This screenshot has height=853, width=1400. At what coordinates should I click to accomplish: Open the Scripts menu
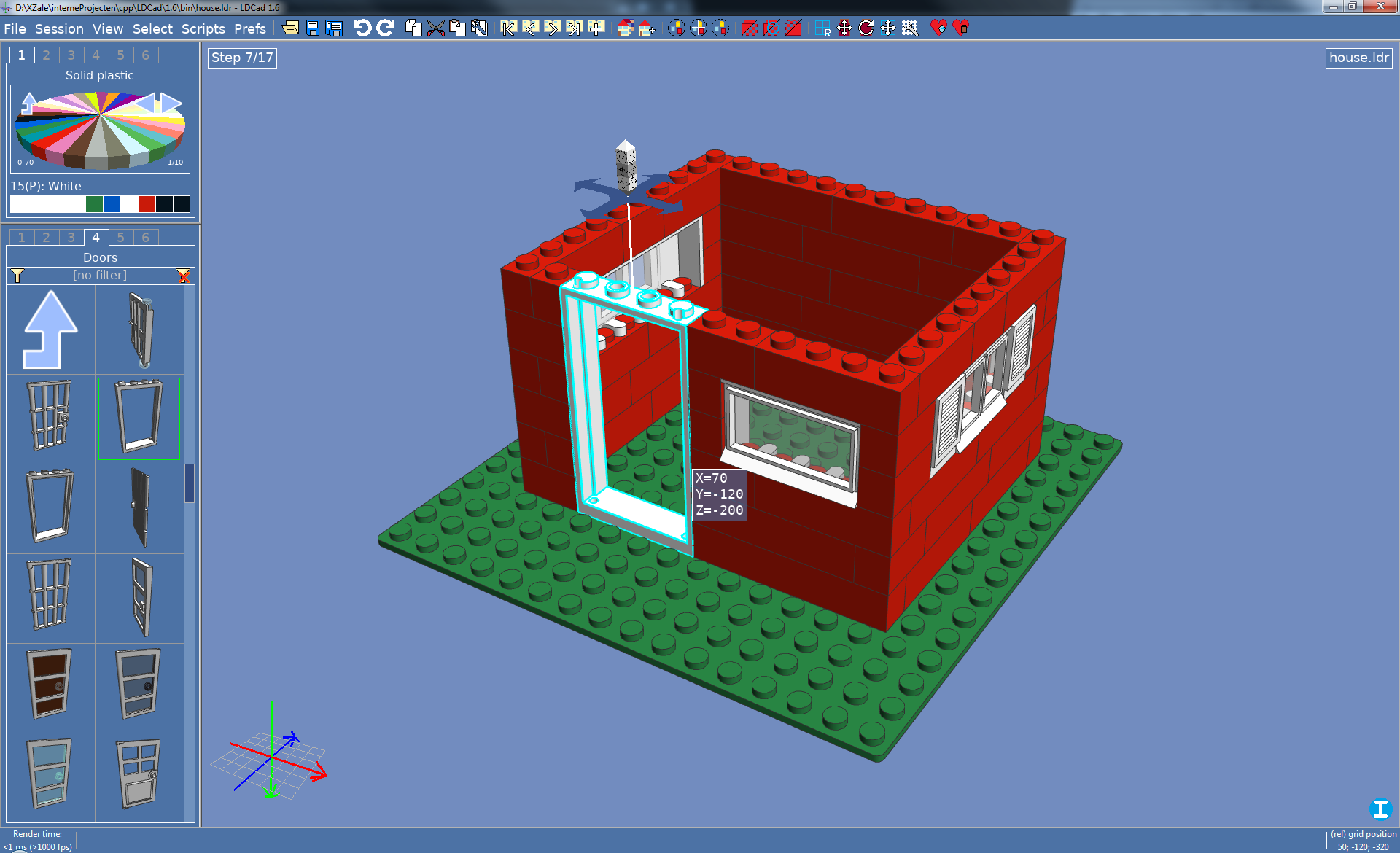click(x=203, y=29)
